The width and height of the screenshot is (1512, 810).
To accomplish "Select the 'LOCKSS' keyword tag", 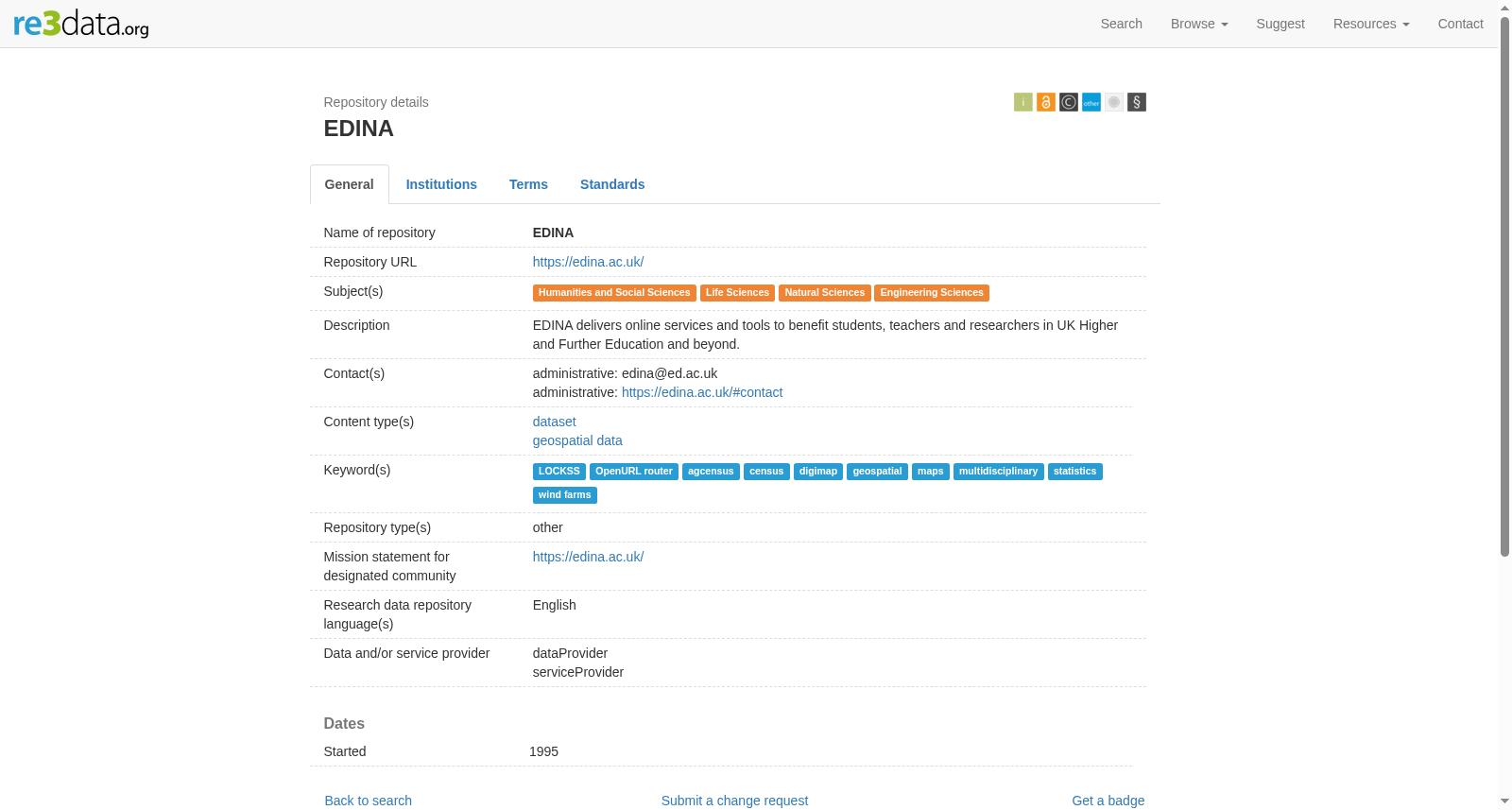I will [x=559, y=472].
